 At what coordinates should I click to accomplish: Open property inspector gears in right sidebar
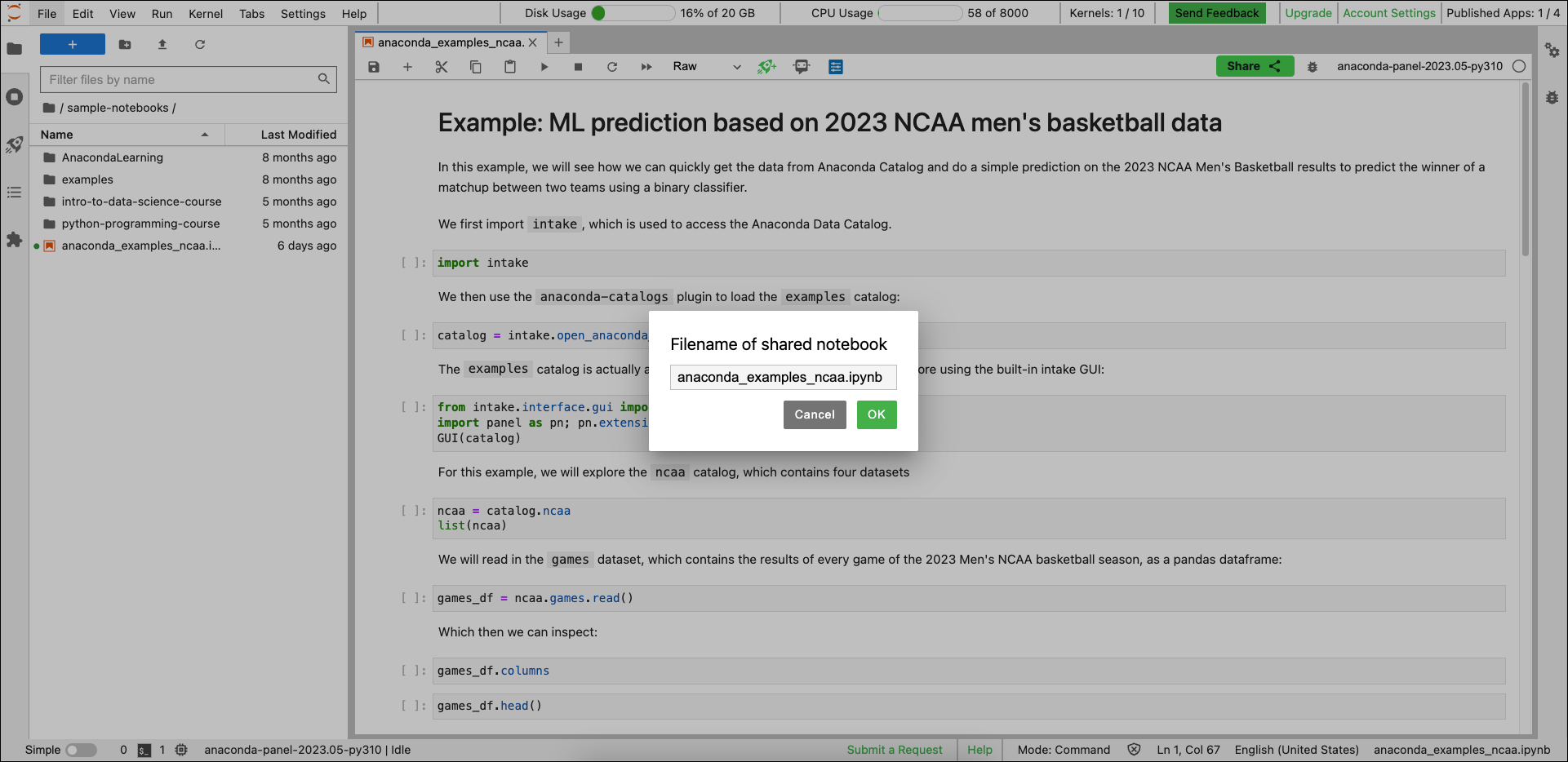pyautogui.click(x=1552, y=51)
